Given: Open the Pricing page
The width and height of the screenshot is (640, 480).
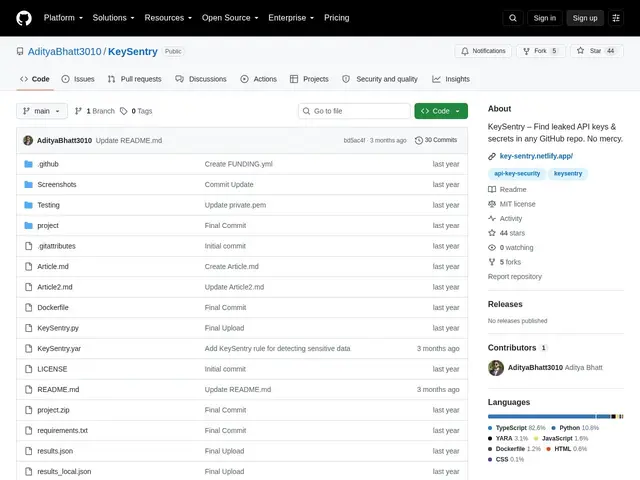Looking at the screenshot, I should pyautogui.click(x=337, y=18).
